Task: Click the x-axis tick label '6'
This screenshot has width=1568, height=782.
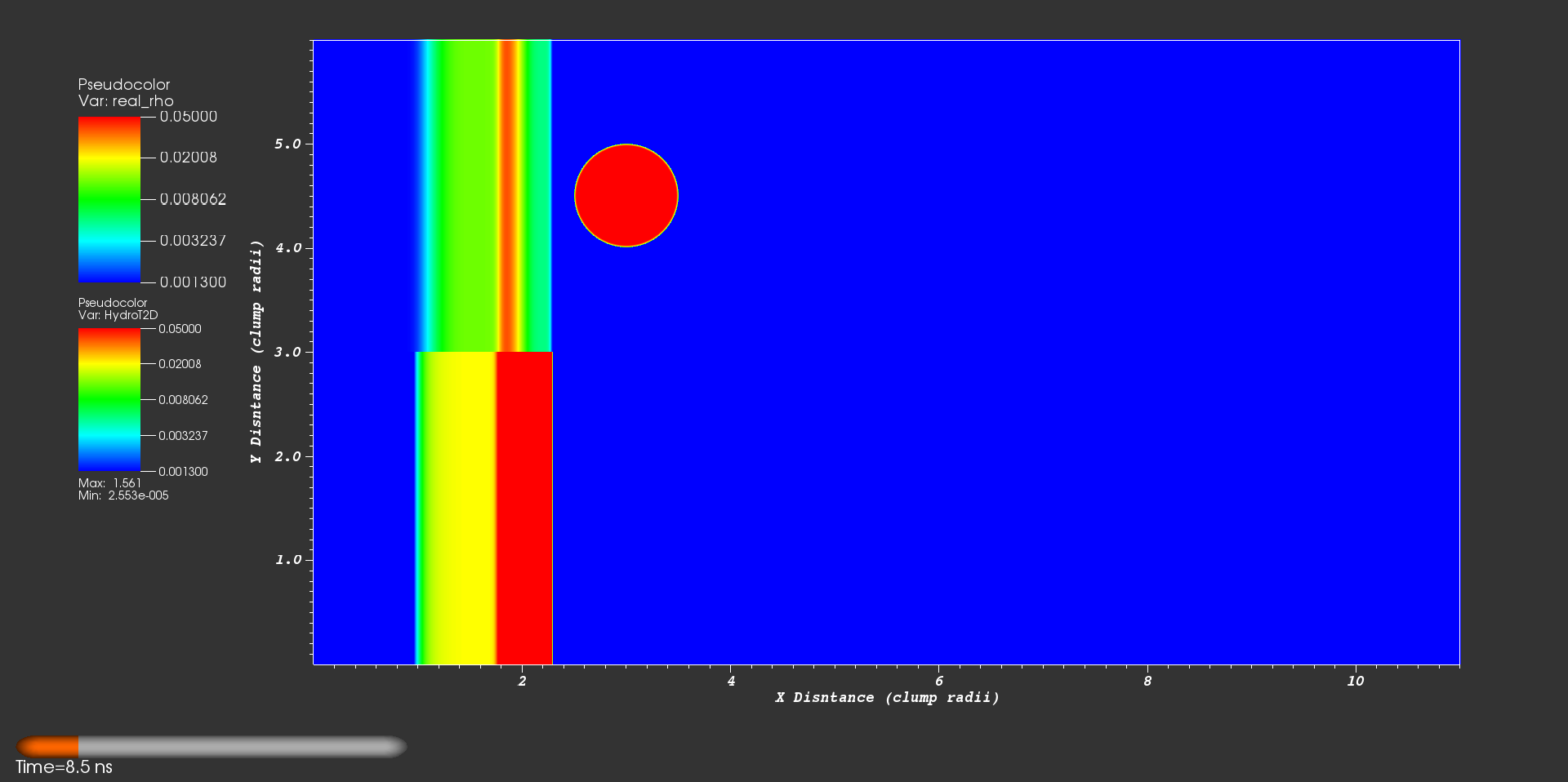Action: click(x=939, y=681)
